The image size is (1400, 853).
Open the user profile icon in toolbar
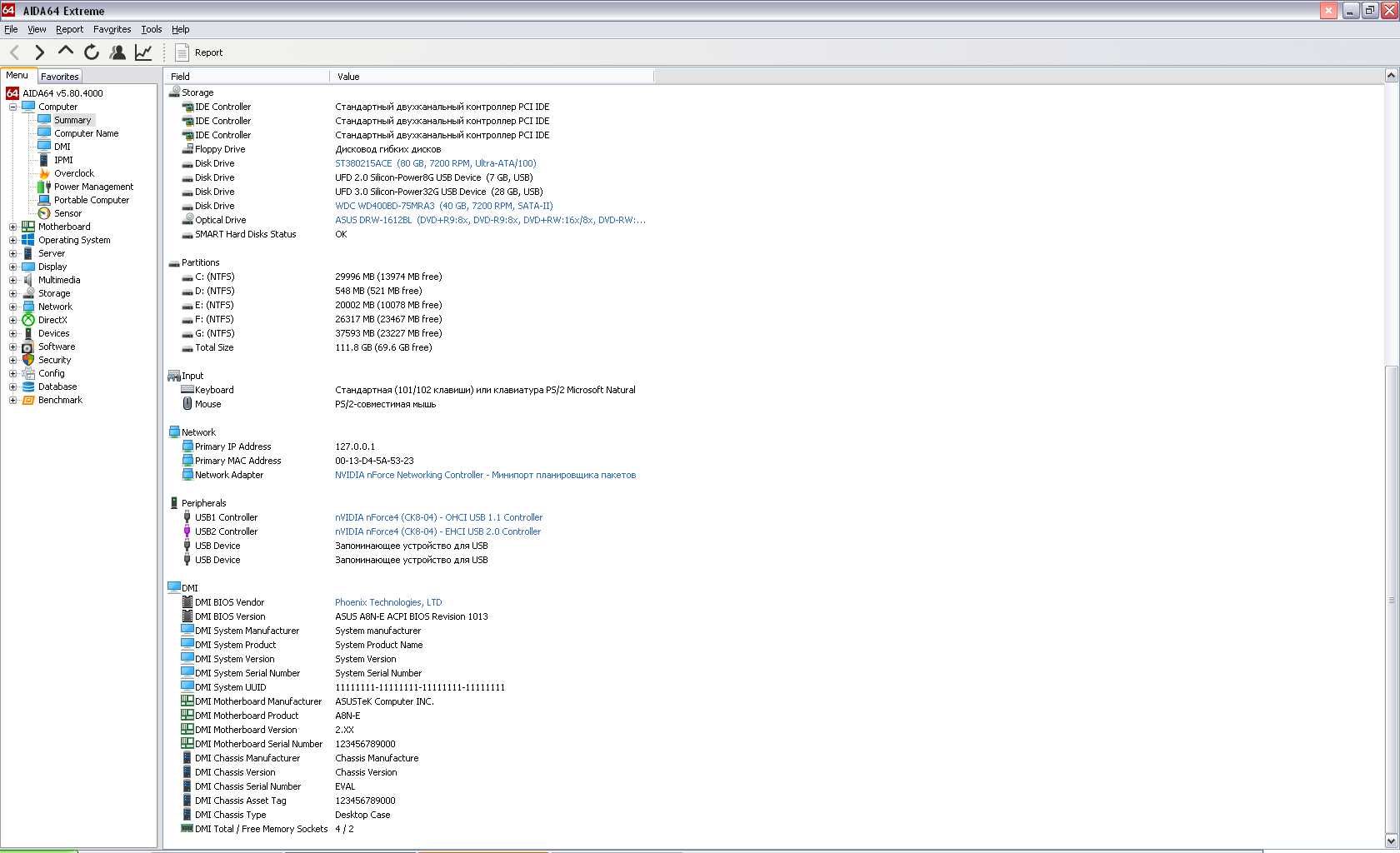117,52
